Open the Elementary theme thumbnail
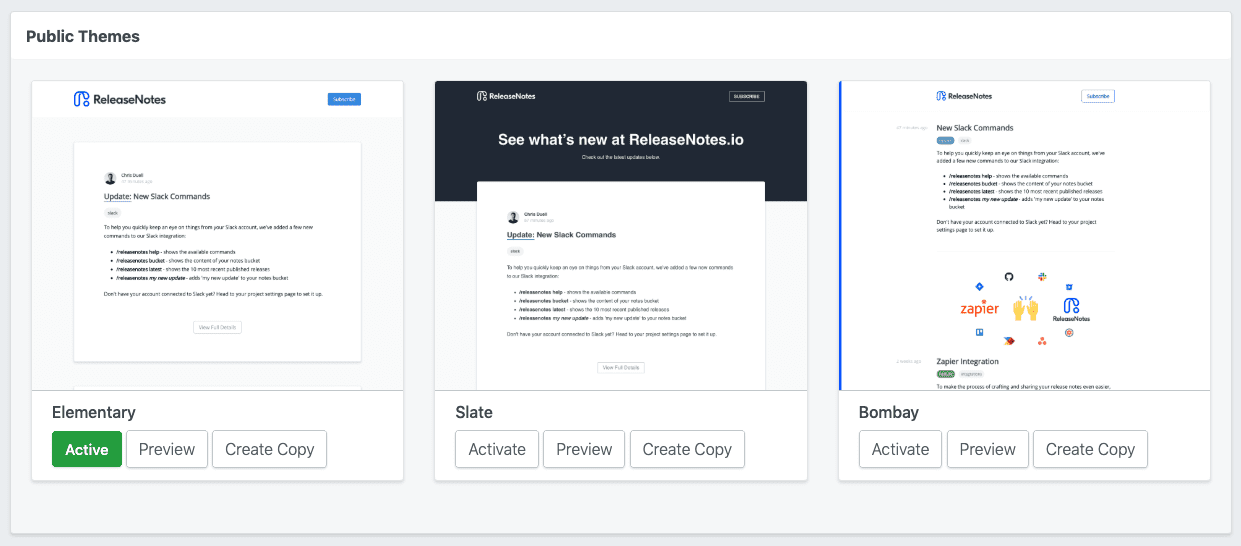 [218, 235]
